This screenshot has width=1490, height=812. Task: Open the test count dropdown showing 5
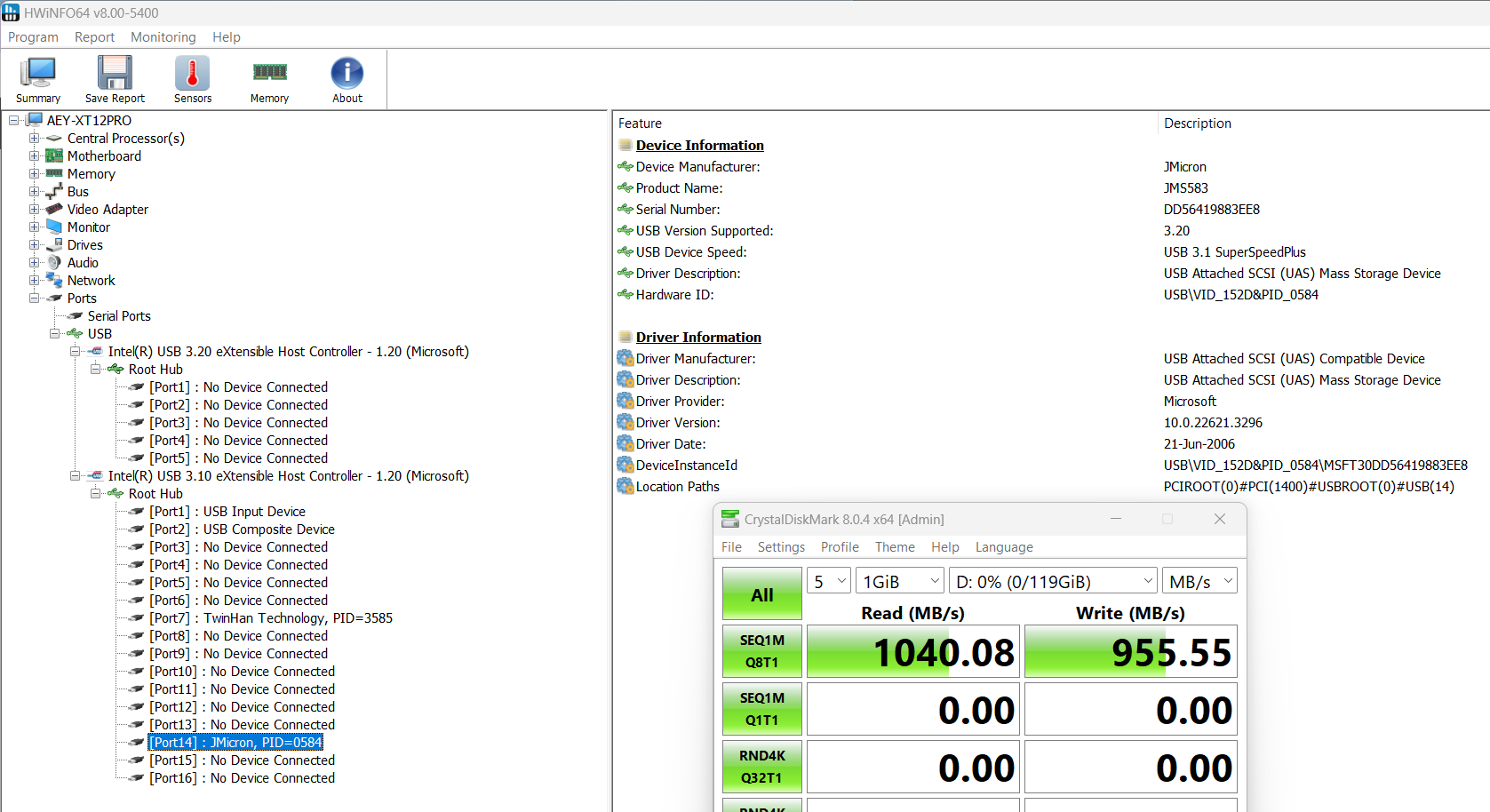pos(829,582)
